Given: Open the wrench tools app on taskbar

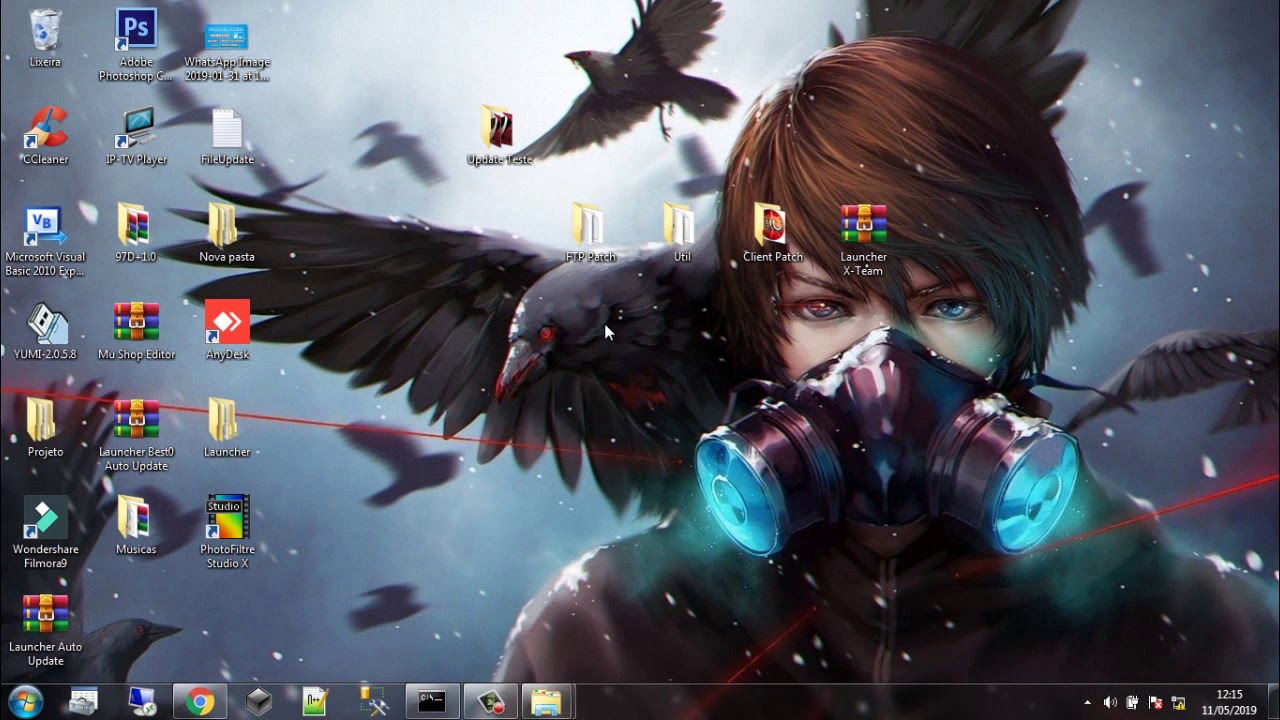Looking at the screenshot, I should pos(374,702).
